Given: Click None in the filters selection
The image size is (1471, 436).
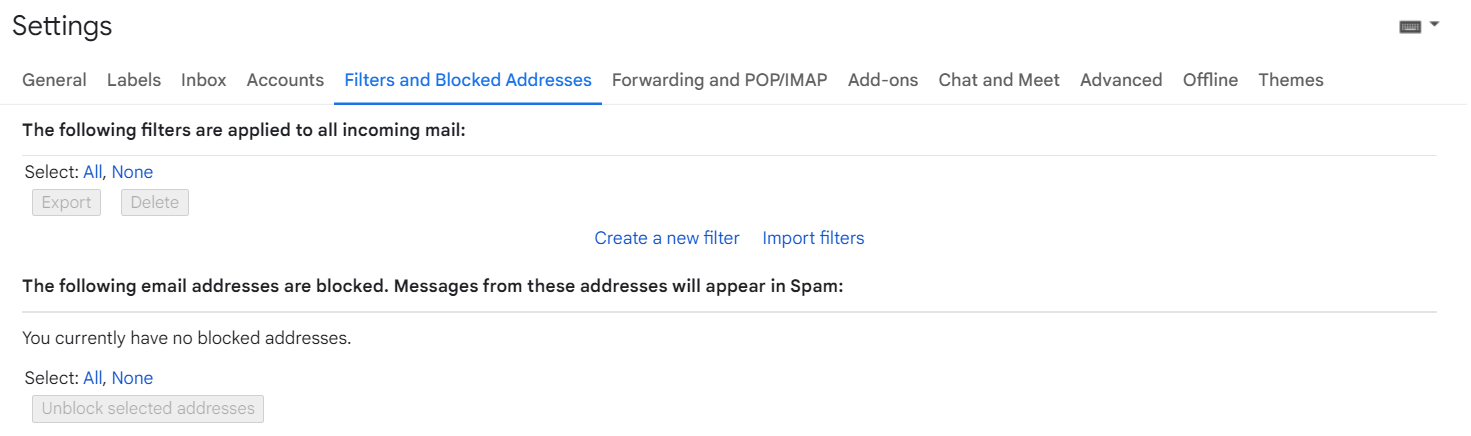Looking at the screenshot, I should [x=132, y=172].
